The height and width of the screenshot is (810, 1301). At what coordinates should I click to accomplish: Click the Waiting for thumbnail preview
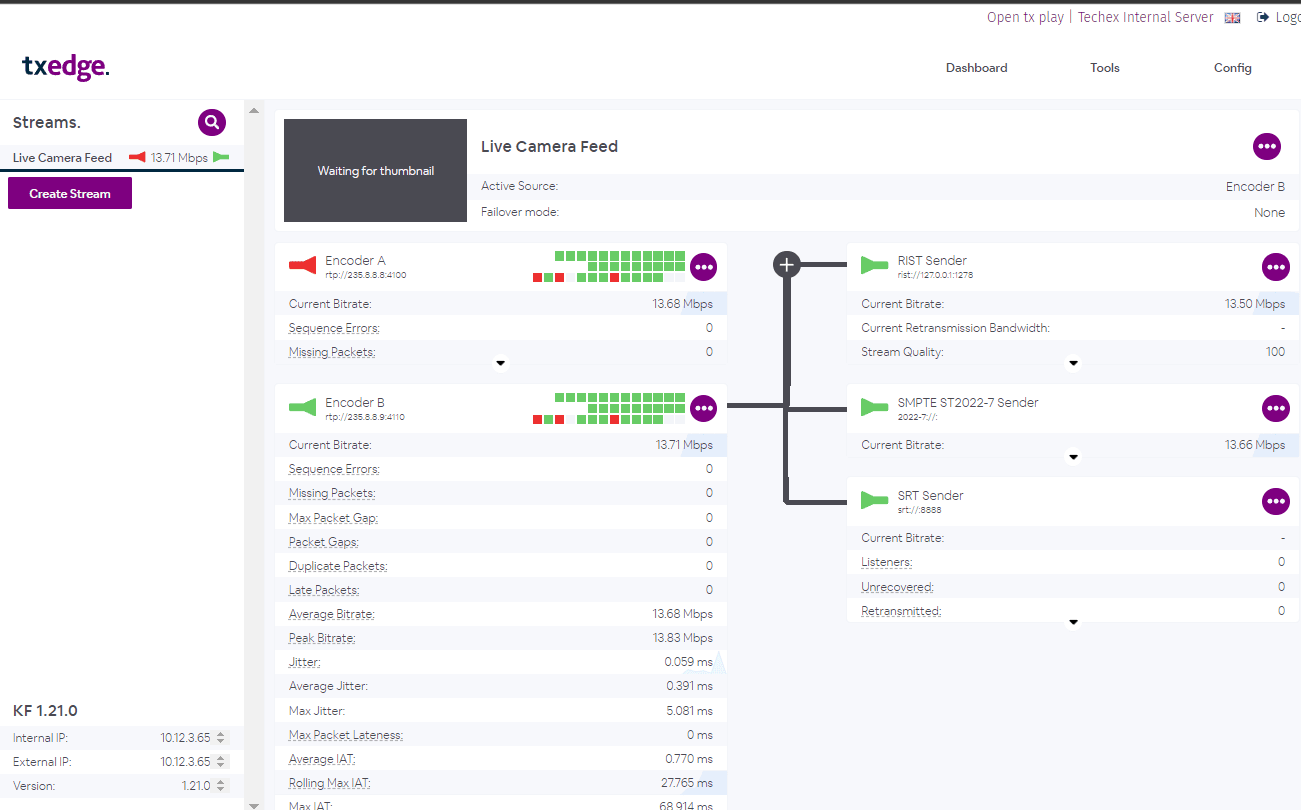point(375,171)
